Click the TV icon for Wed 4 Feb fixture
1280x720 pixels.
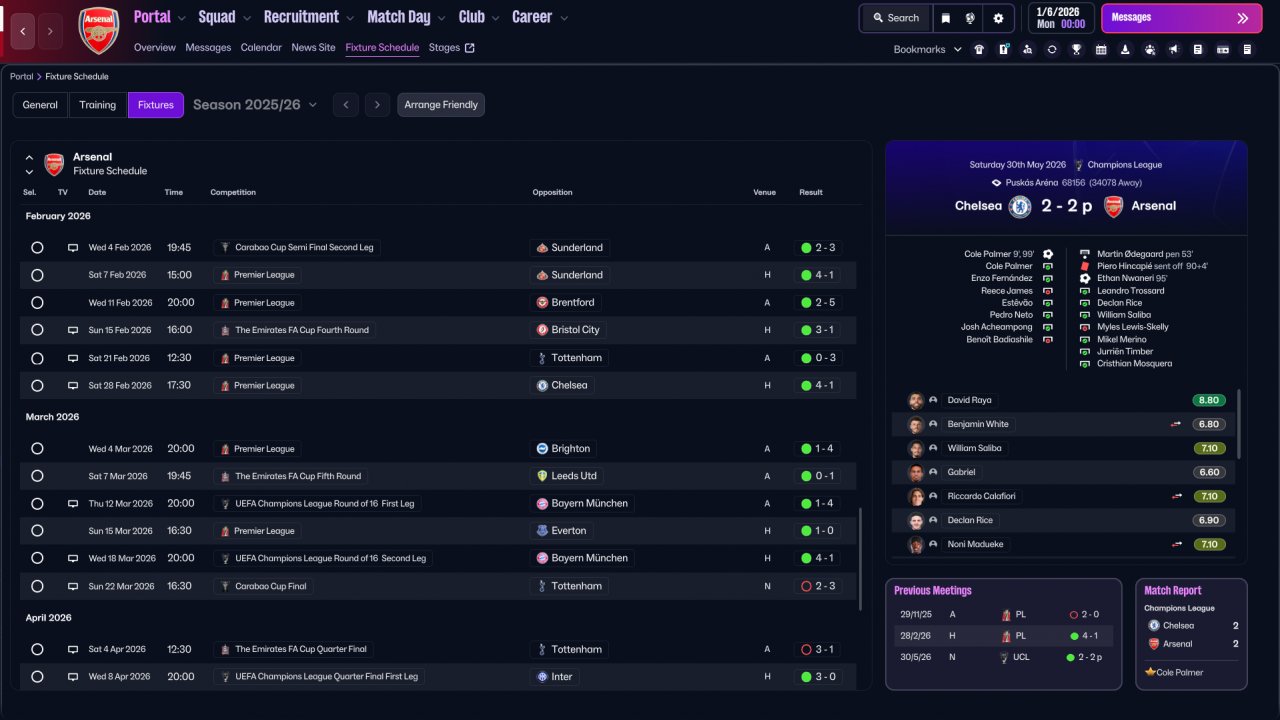click(72, 248)
